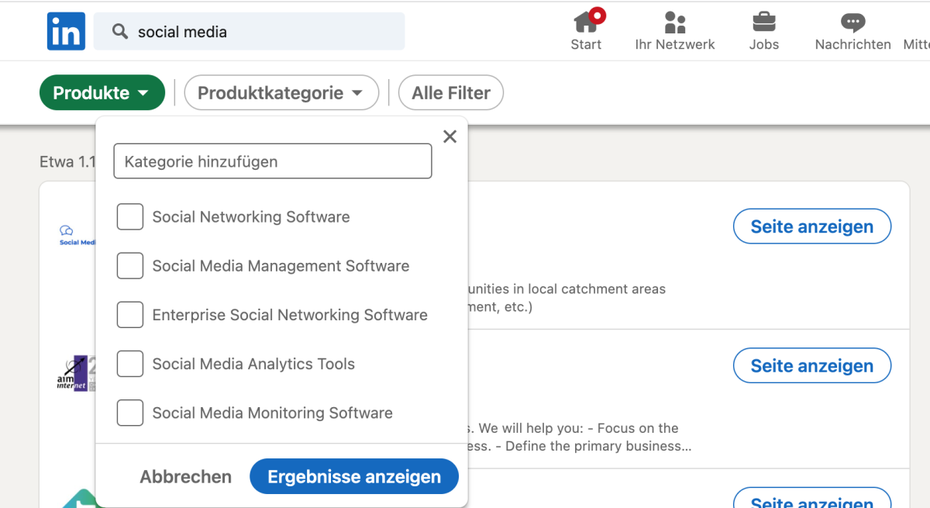The width and height of the screenshot is (930, 508).
Task: Open the Produkte filter dropdown
Action: [102, 93]
